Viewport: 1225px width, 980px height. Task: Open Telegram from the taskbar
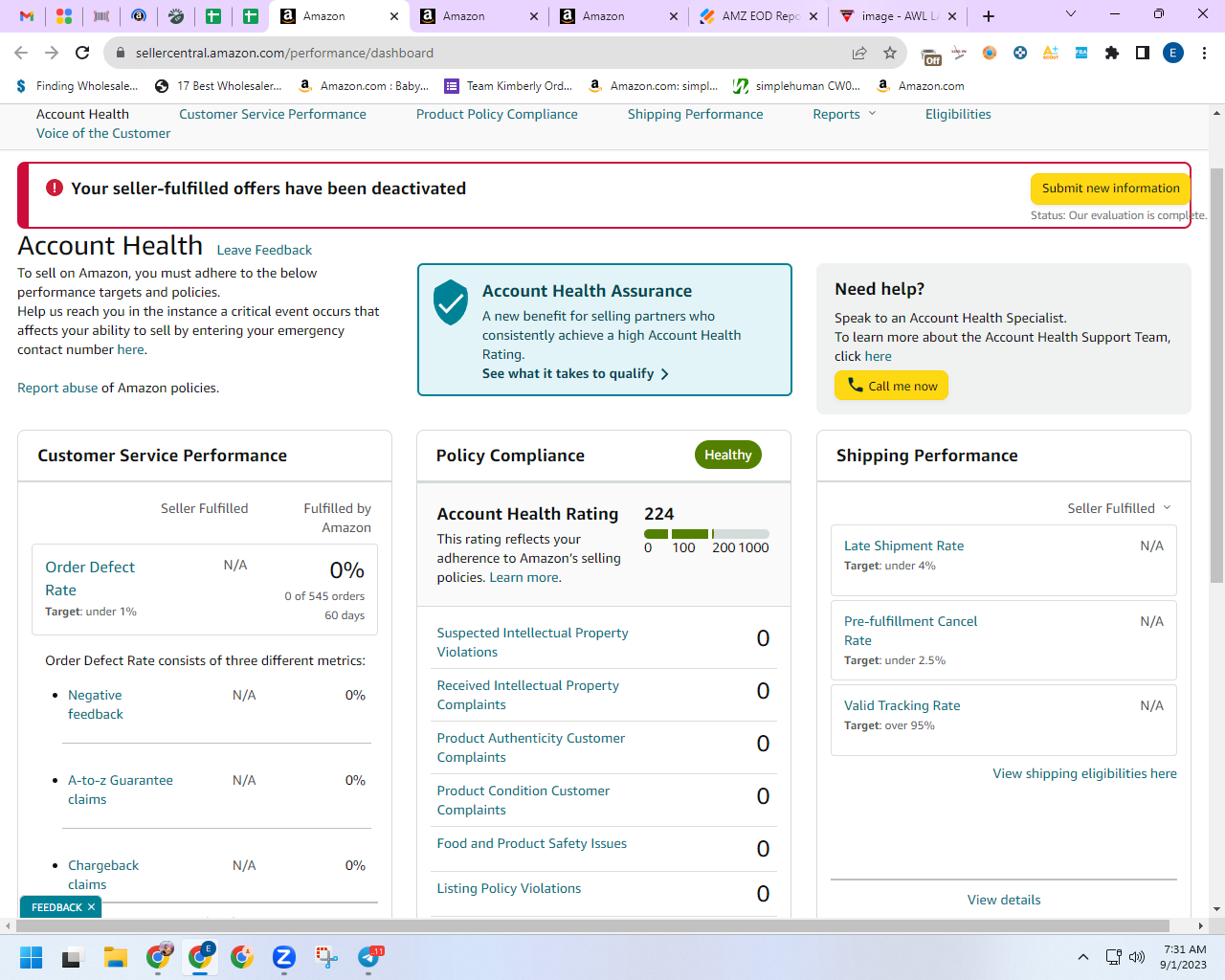(369, 957)
